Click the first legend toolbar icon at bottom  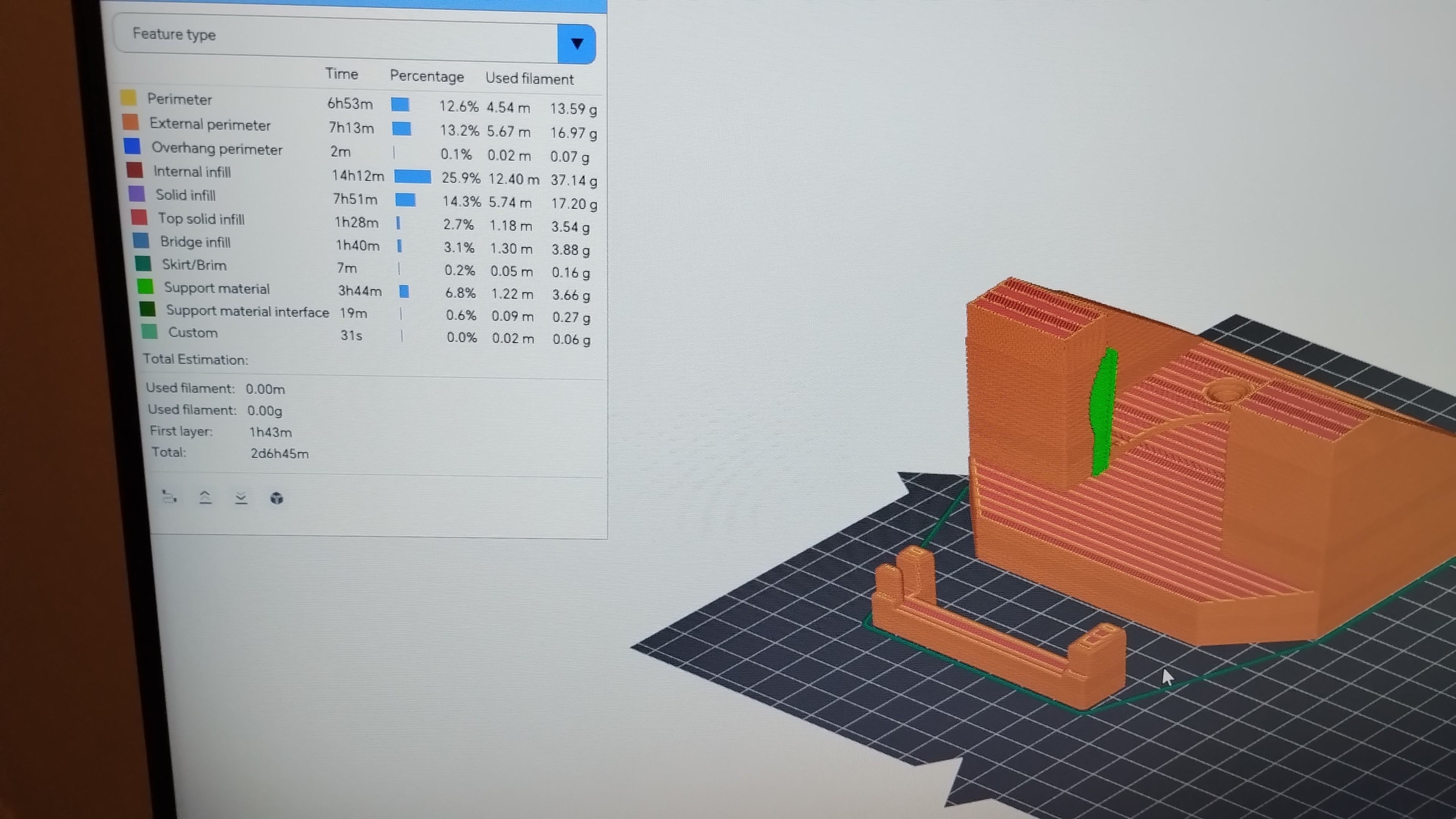pyautogui.click(x=169, y=497)
